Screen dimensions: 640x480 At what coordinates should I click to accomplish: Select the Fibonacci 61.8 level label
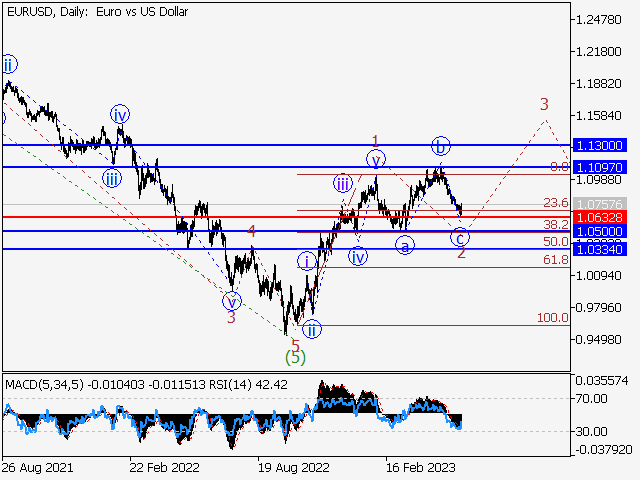click(x=556, y=260)
